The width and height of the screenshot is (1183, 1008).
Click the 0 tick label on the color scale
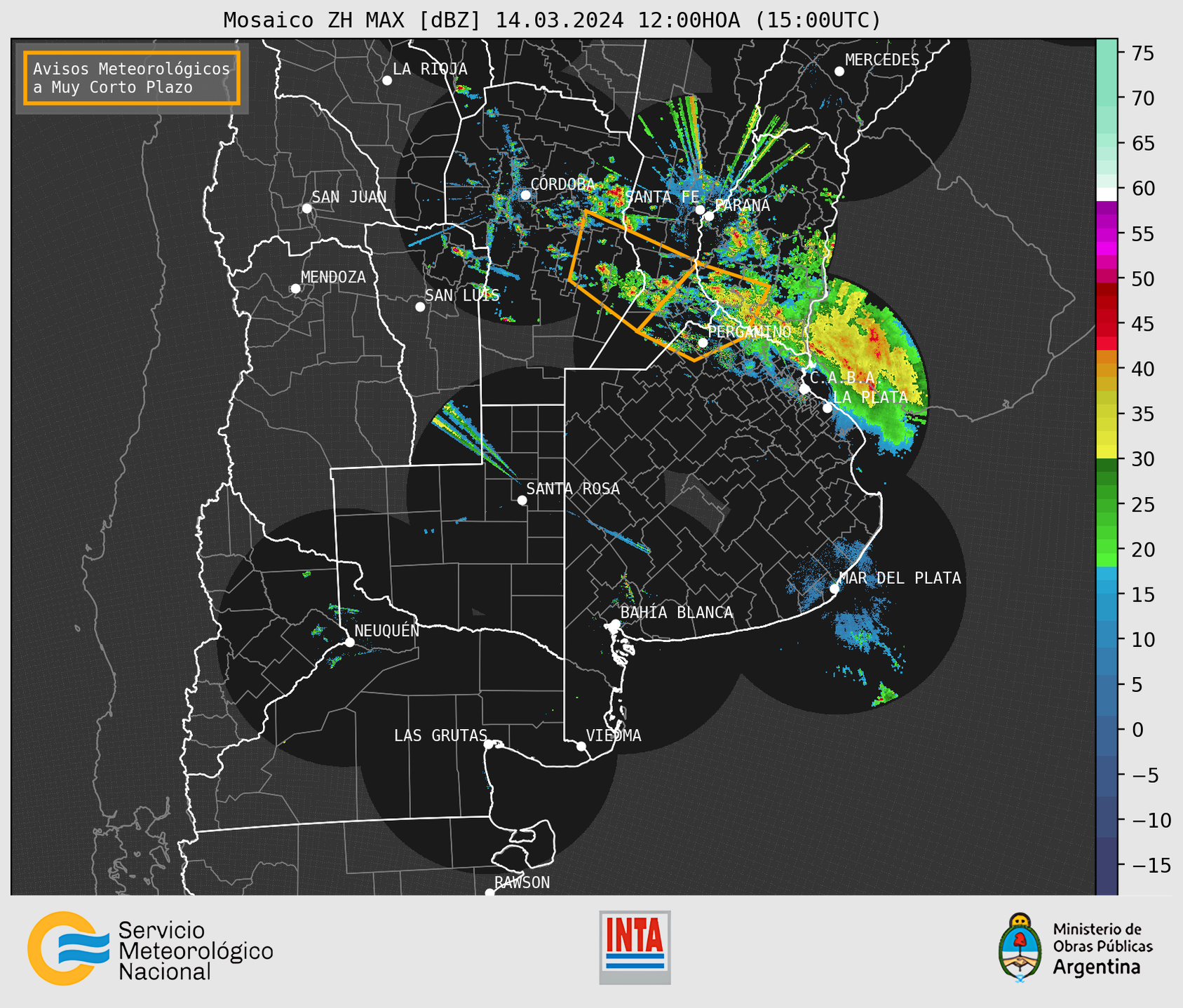click(x=1136, y=730)
